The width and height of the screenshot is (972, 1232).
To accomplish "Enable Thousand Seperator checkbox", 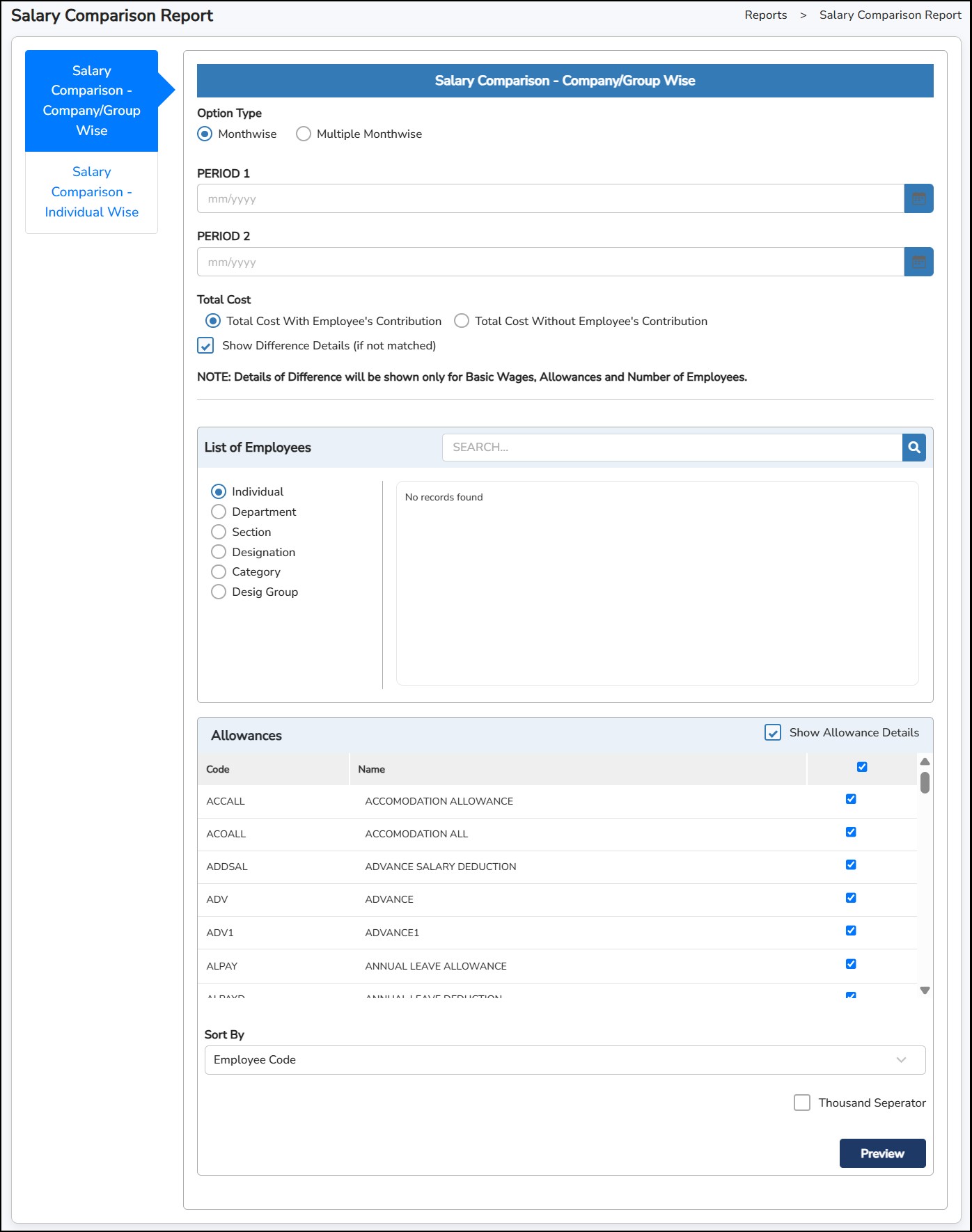I will coord(802,1103).
